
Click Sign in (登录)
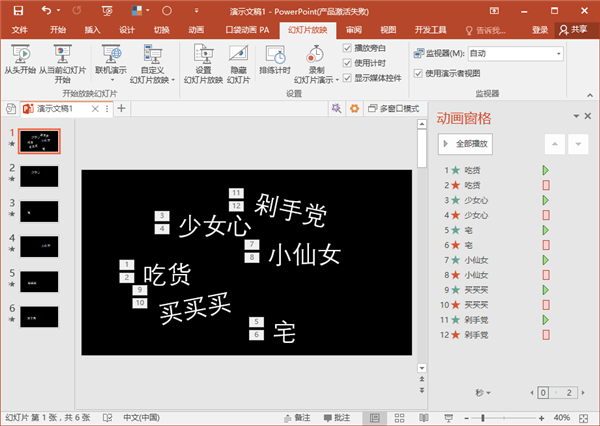click(x=540, y=30)
